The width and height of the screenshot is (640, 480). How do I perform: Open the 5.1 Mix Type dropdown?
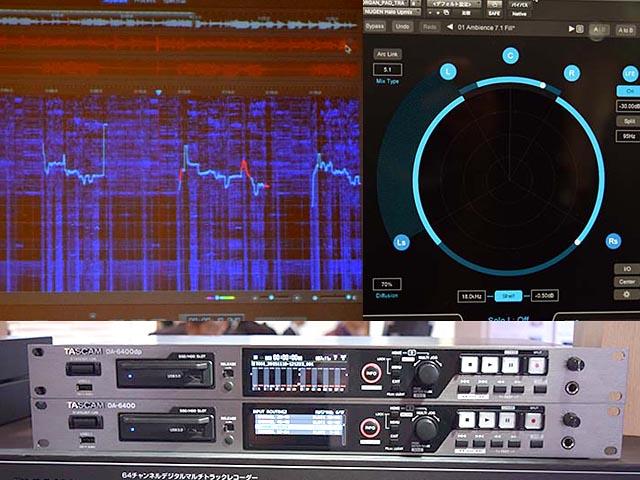tap(387, 70)
